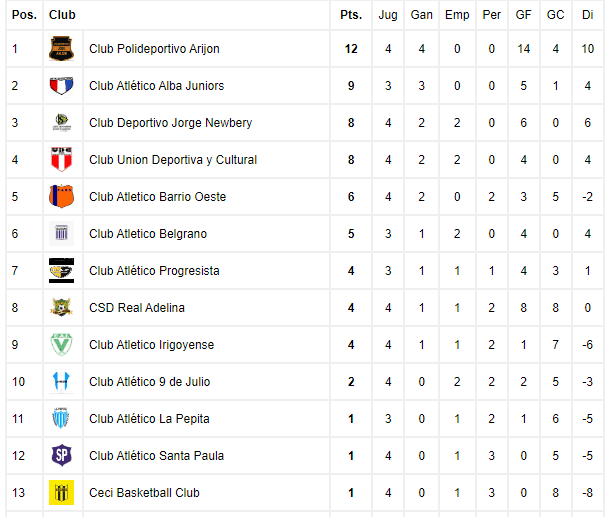
Task: Click the CSD Real Adelina emblem
Action: coord(61,307)
